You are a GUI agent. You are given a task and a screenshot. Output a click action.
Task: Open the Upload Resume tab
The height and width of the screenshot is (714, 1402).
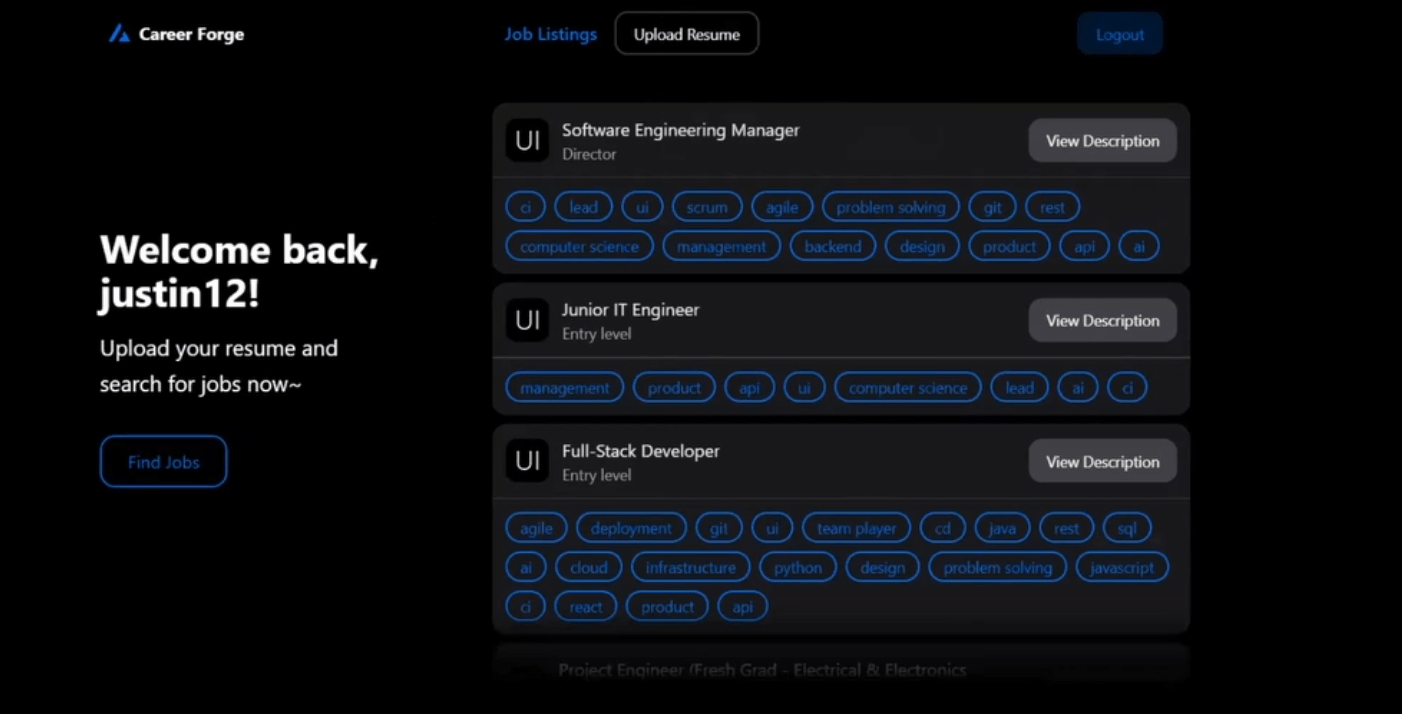pyautogui.click(x=687, y=34)
